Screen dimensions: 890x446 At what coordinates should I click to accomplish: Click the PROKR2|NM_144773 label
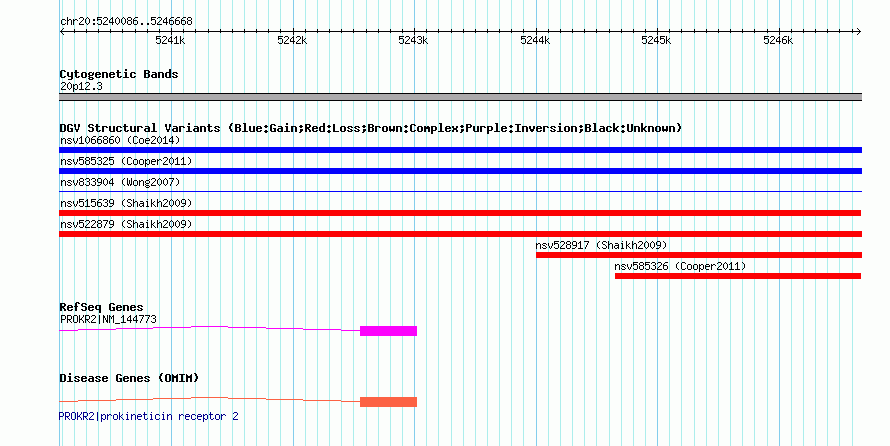pos(108,319)
